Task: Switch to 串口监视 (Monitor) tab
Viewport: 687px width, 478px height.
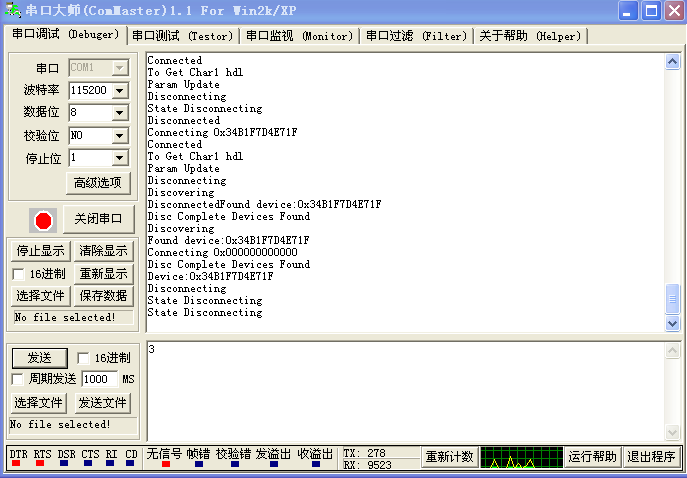Action: pyautogui.click(x=299, y=36)
